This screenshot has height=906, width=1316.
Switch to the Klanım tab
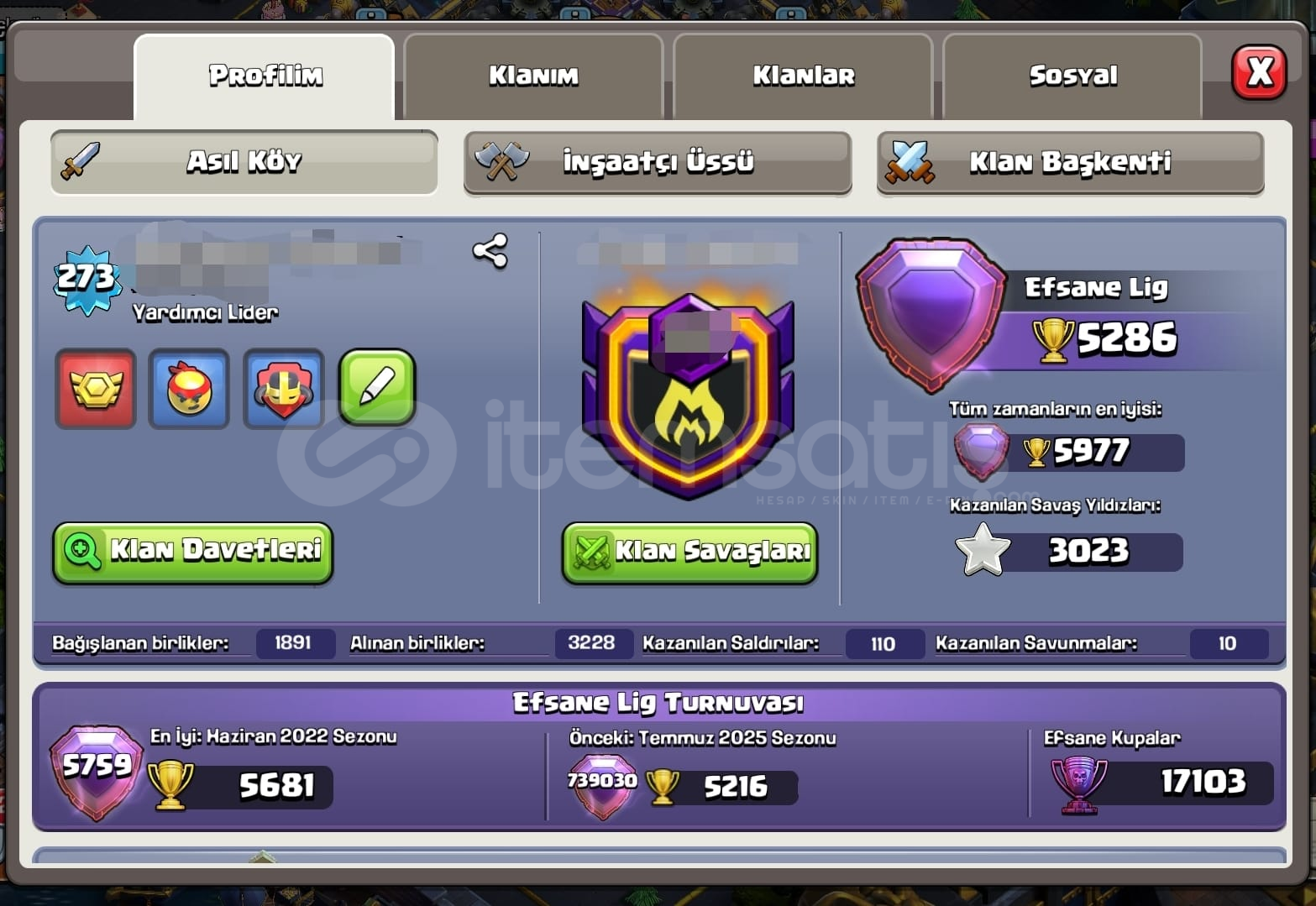(x=533, y=76)
